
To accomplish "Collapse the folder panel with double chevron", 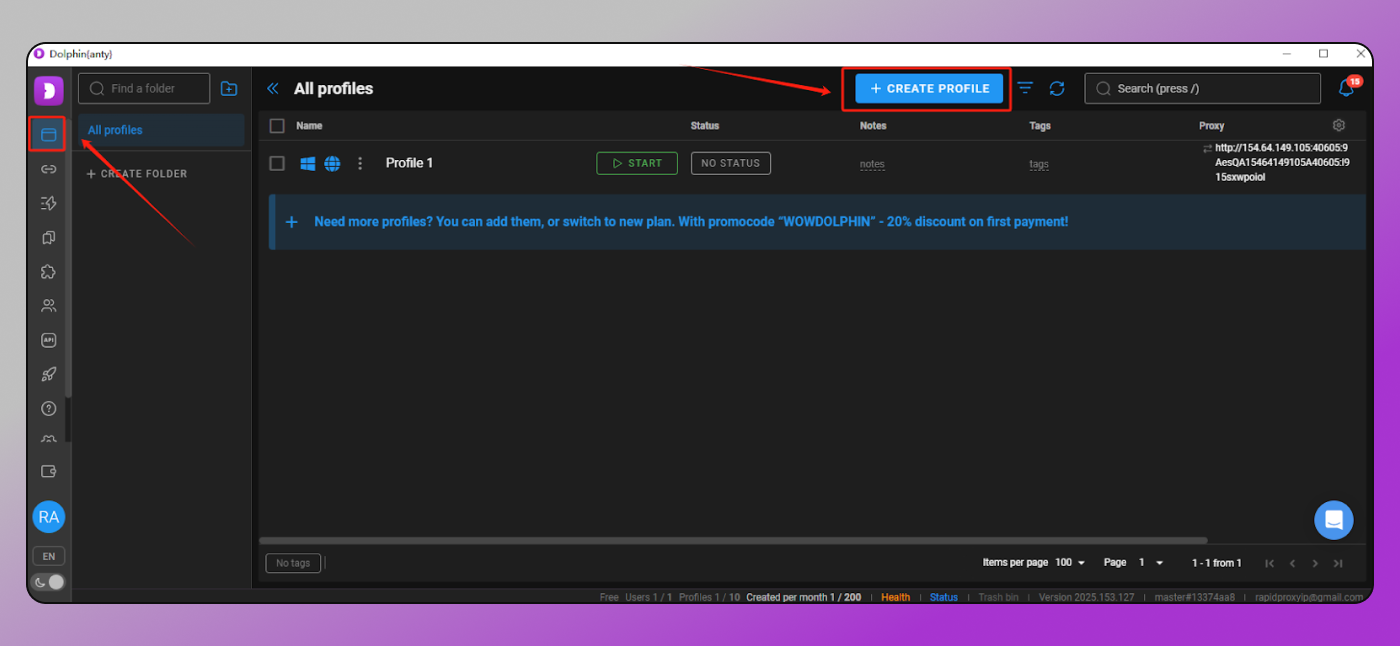I will pyautogui.click(x=272, y=89).
